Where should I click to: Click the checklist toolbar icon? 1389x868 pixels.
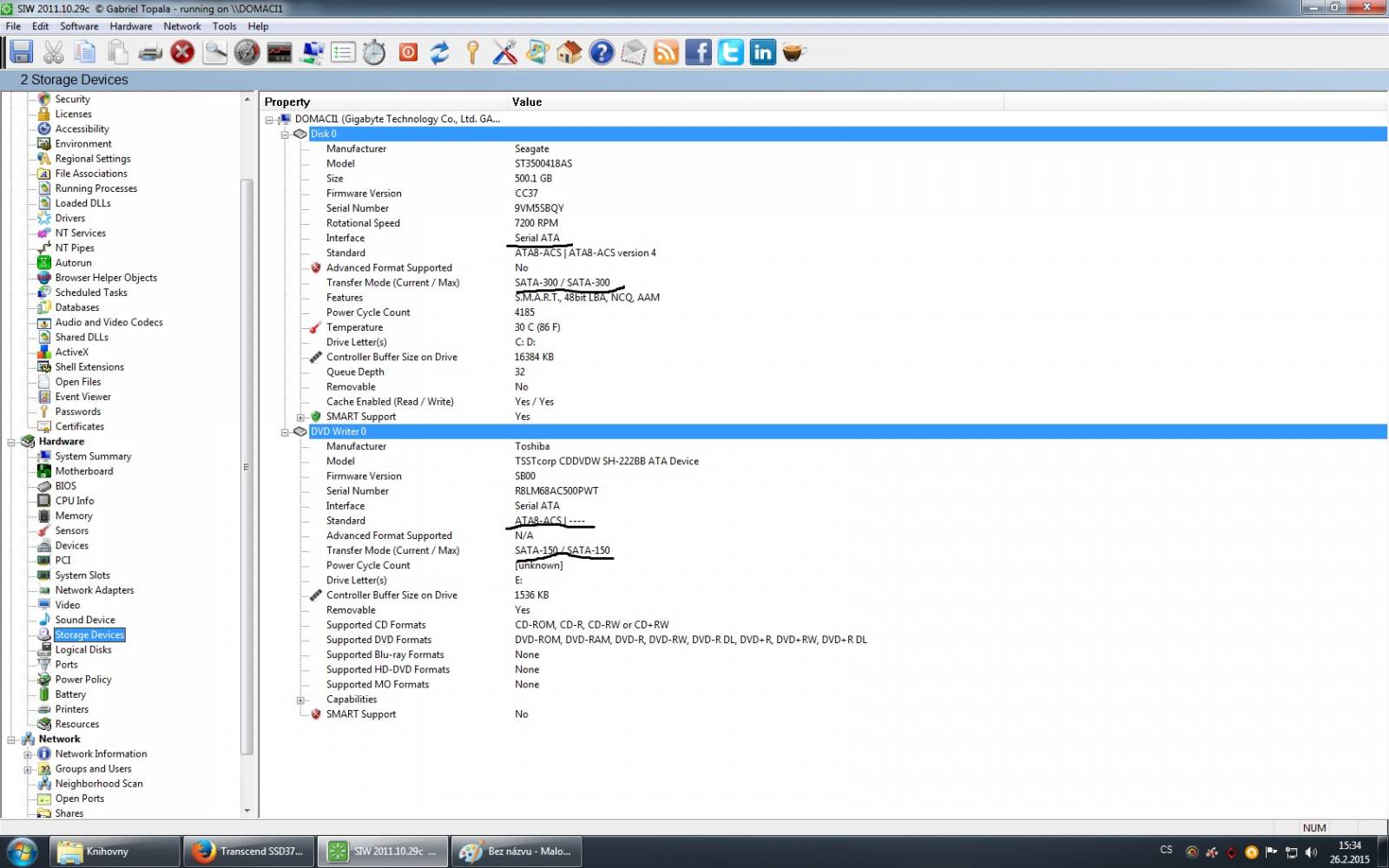click(344, 52)
